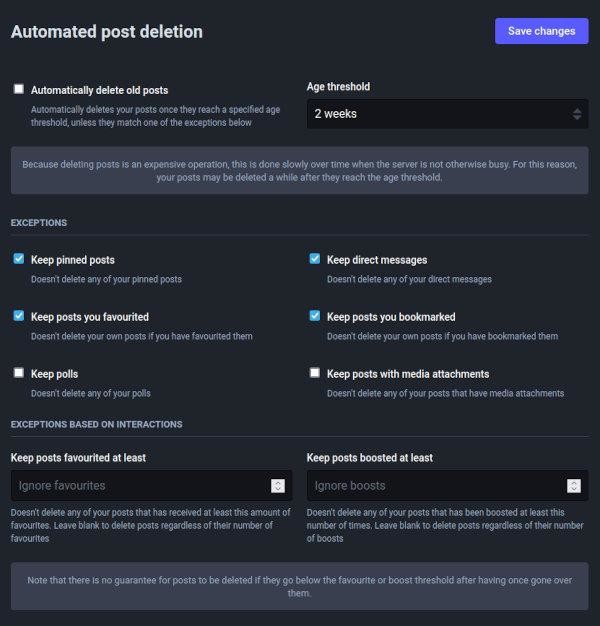Viewport: 600px width, 626px height.
Task: Click the boosts threshold spinner arrows
Action: point(574,486)
